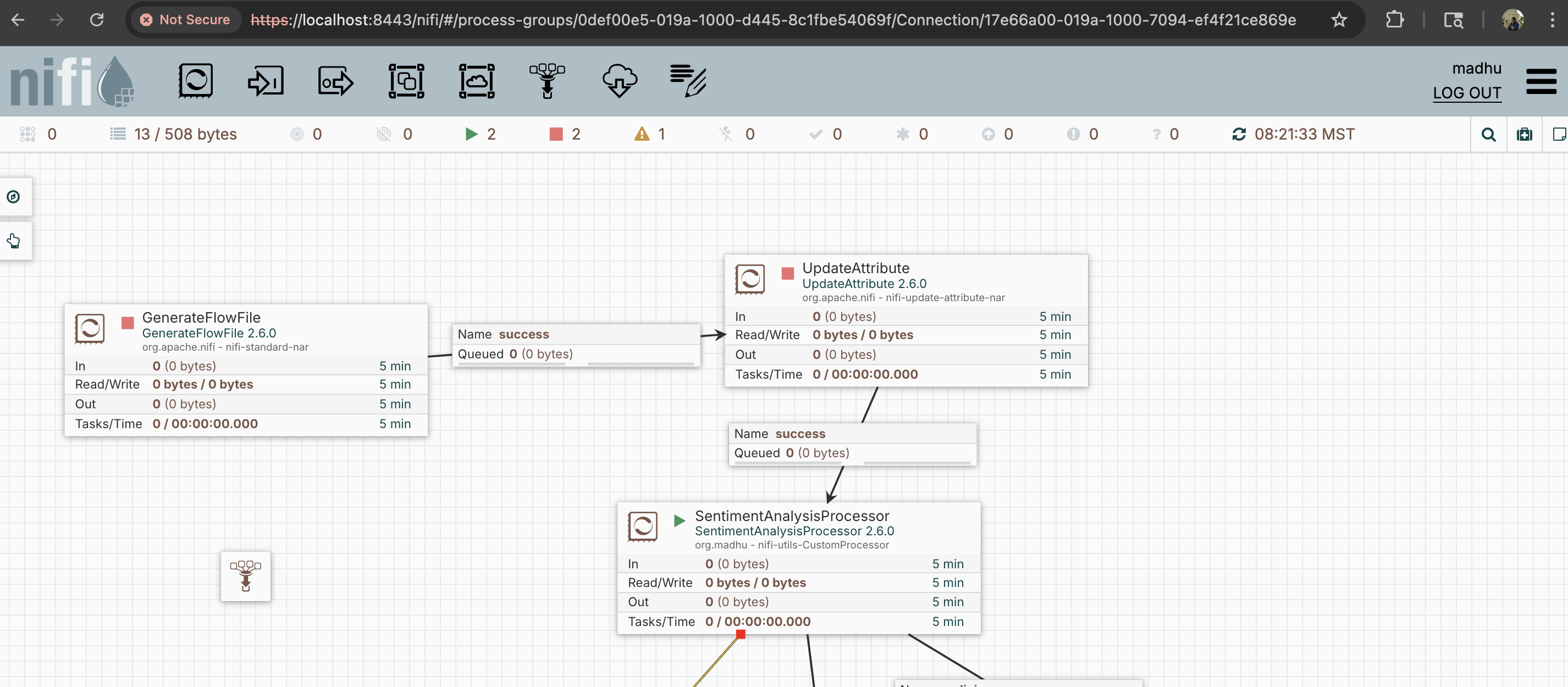Click the locally modified versions asterisk icon
Screen dimensions: 1568x687
[903, 134]
